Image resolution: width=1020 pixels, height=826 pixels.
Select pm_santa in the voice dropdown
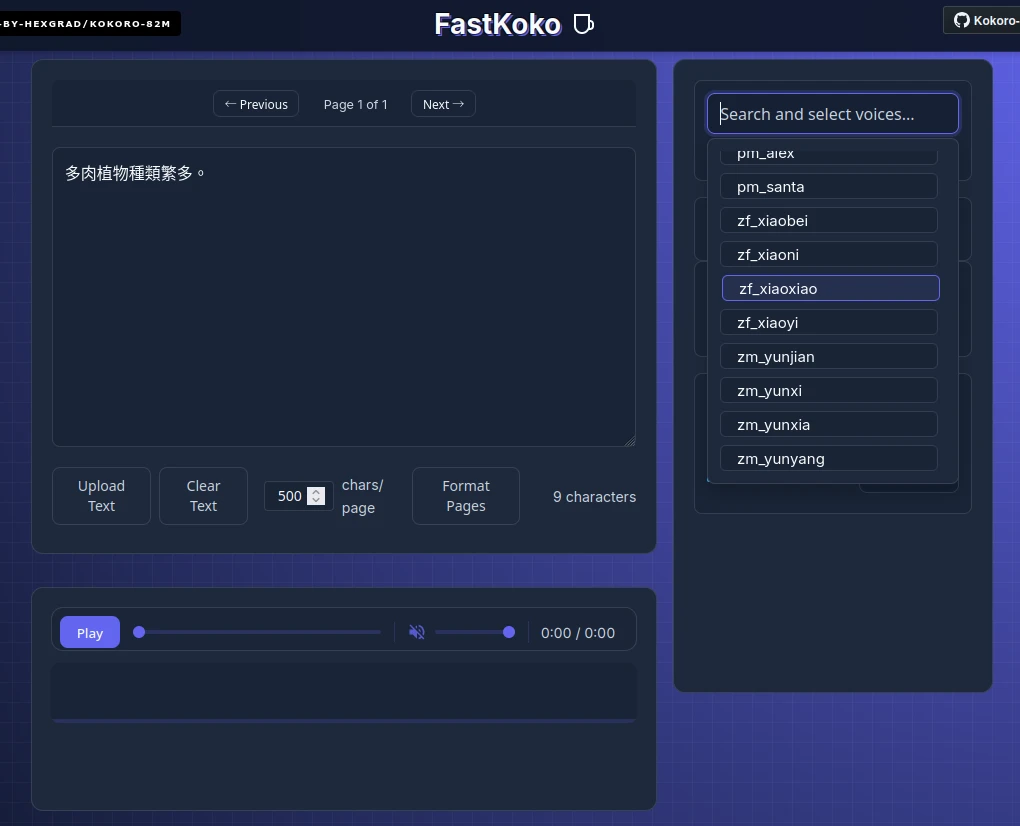click(828, 187)
